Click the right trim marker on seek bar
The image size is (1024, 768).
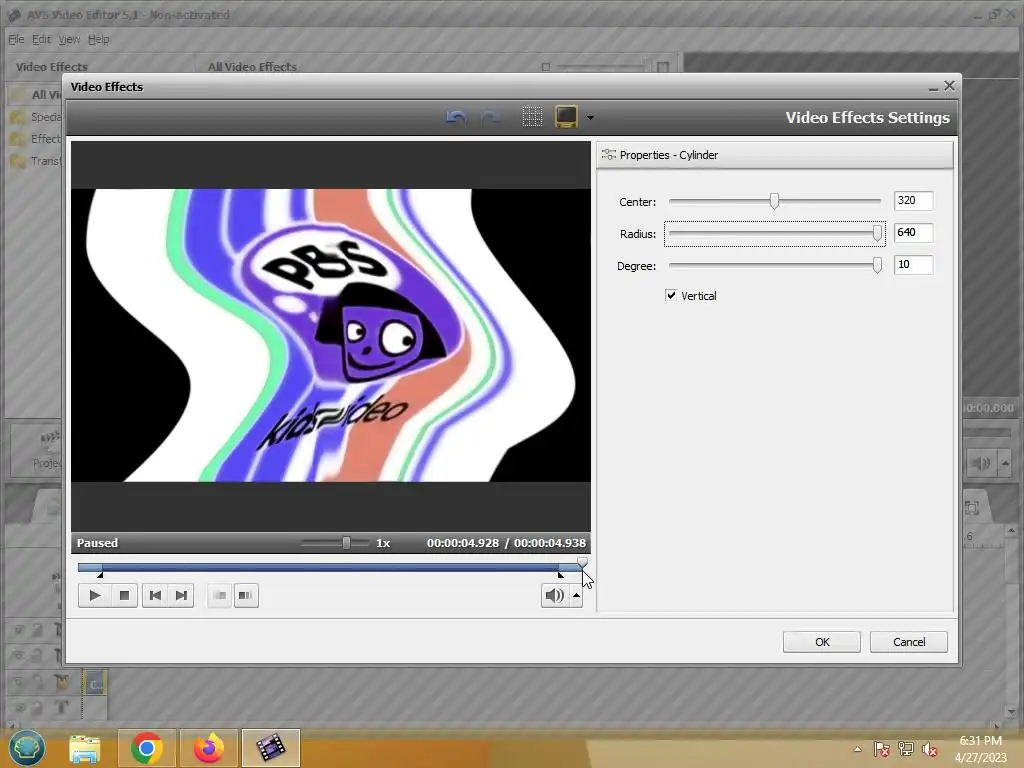click(560, 575)
